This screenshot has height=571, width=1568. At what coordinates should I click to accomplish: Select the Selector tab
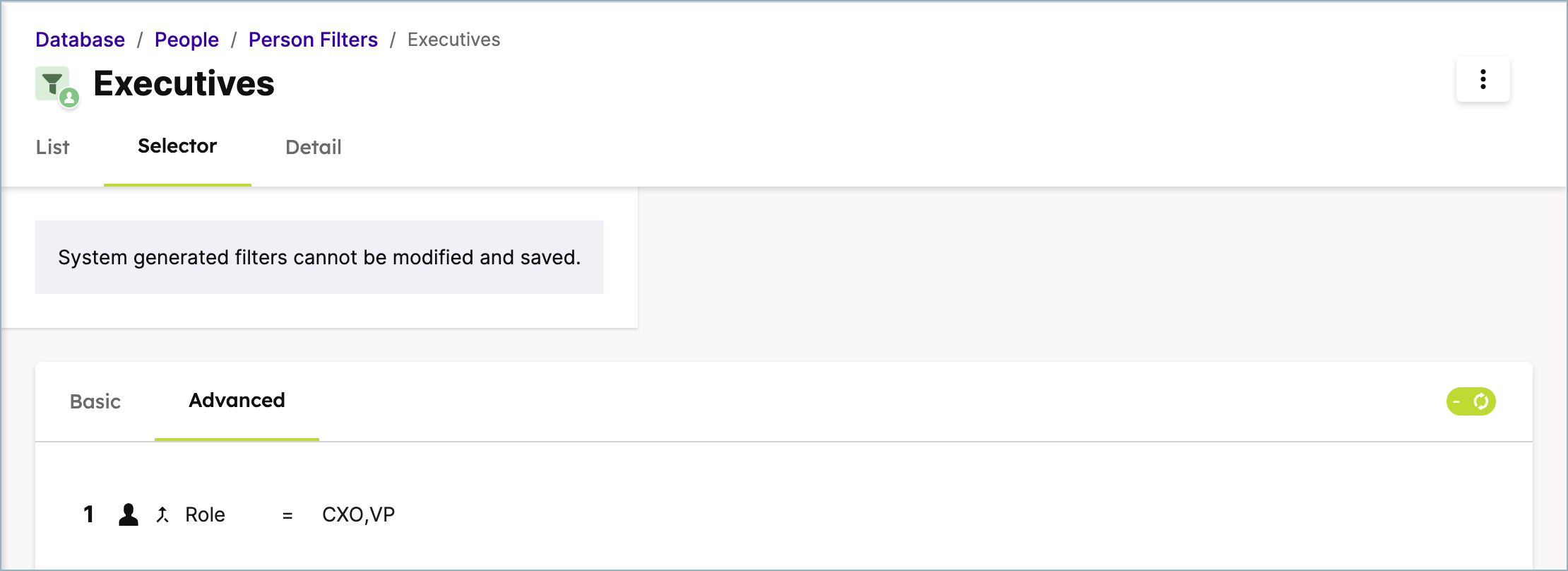click(x=177, y=146)
